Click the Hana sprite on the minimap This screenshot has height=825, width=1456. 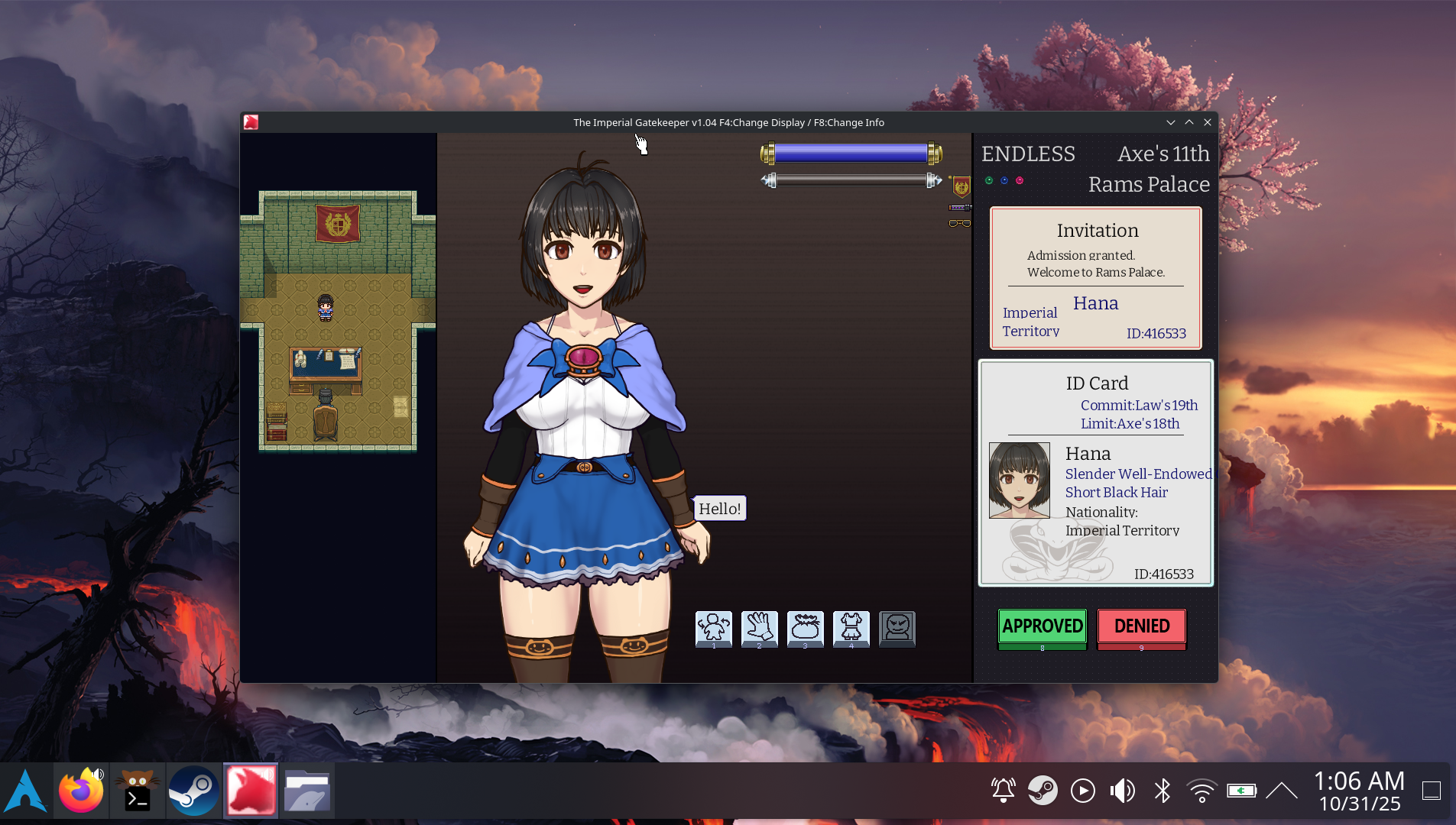[x=326, y=308]
